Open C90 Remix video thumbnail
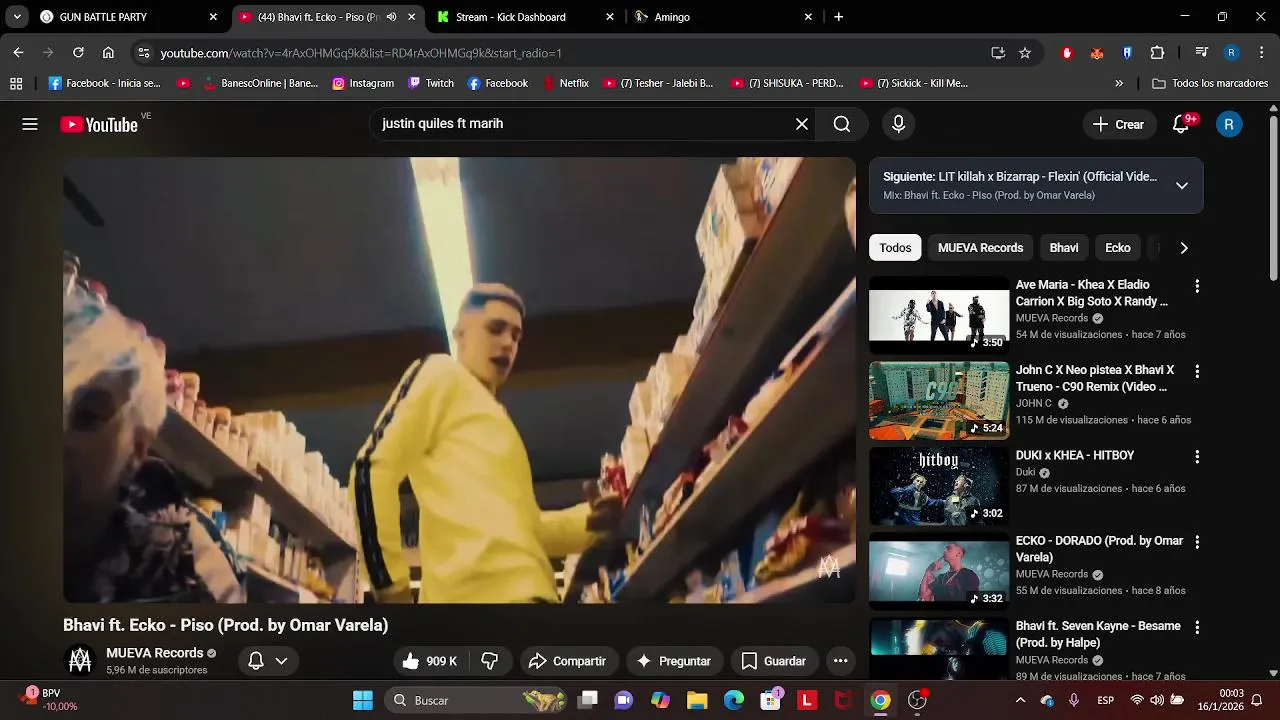This screenshot has width=1280, height=720. tap(939, 400)
